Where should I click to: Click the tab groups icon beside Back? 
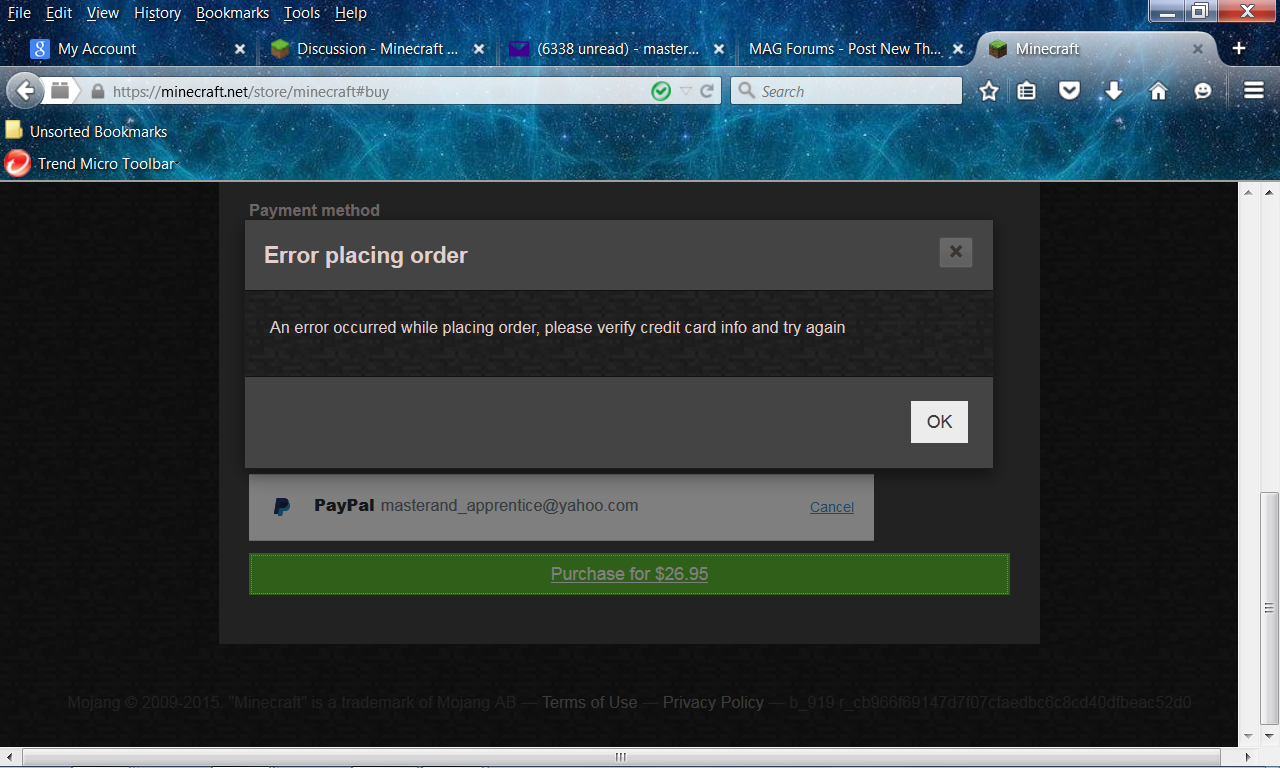[x=60, y=91]
